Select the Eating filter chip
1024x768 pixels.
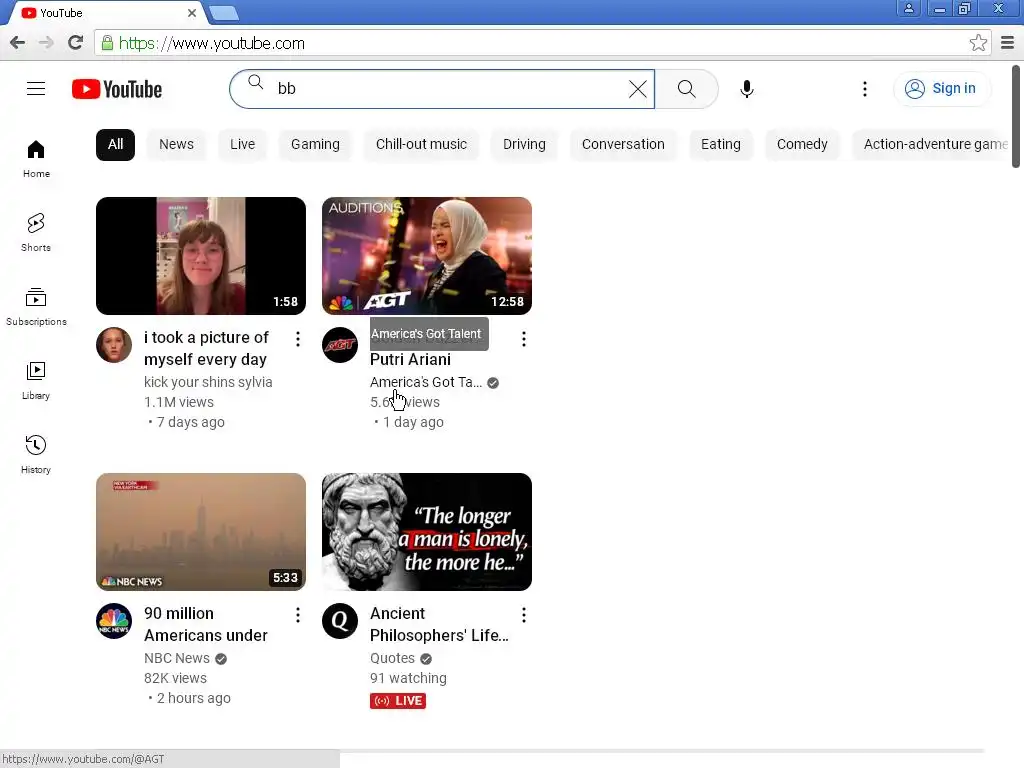coord(720,144)
